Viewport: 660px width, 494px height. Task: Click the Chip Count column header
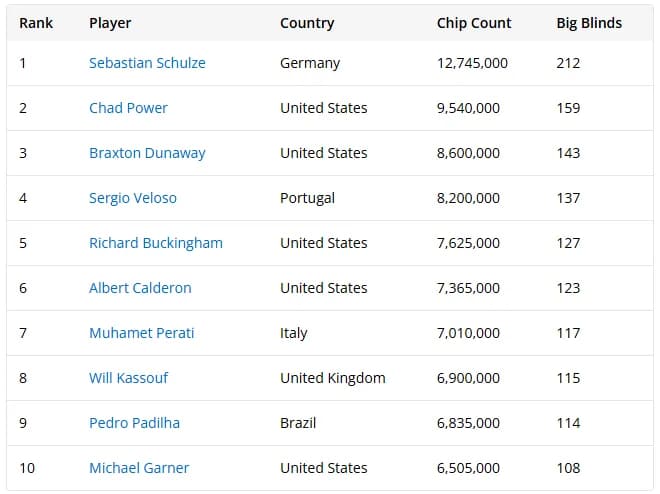coord(474,23)
